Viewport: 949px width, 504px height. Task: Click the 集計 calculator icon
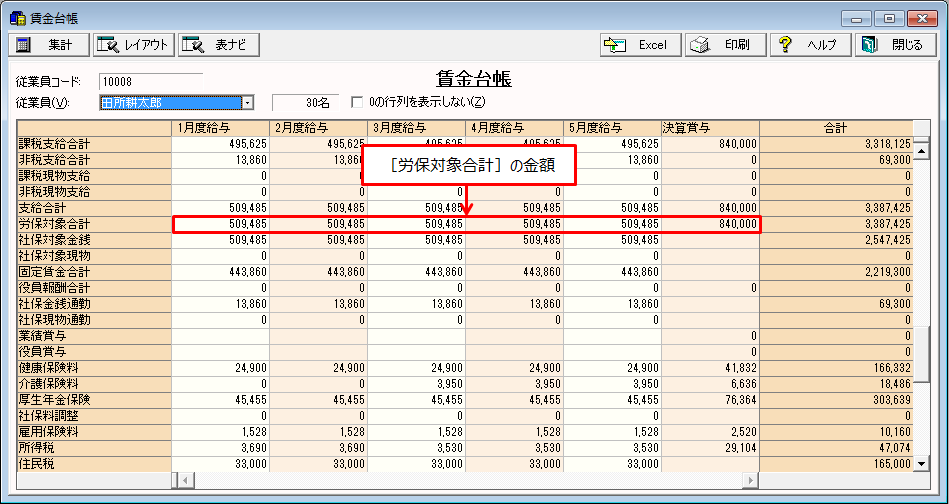[x=24, y=45]
